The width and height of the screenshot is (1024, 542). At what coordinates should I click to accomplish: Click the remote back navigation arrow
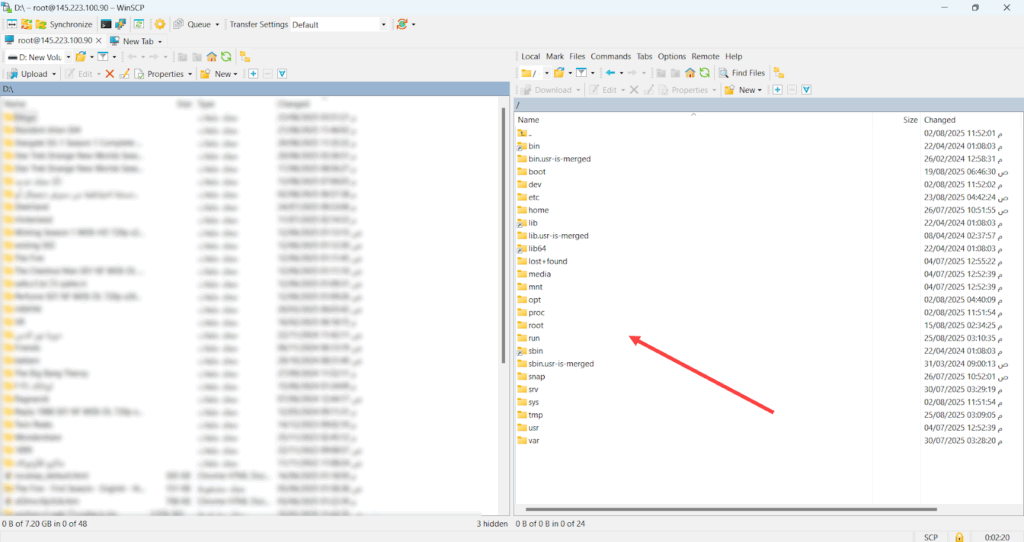click(x=610, y=73)
